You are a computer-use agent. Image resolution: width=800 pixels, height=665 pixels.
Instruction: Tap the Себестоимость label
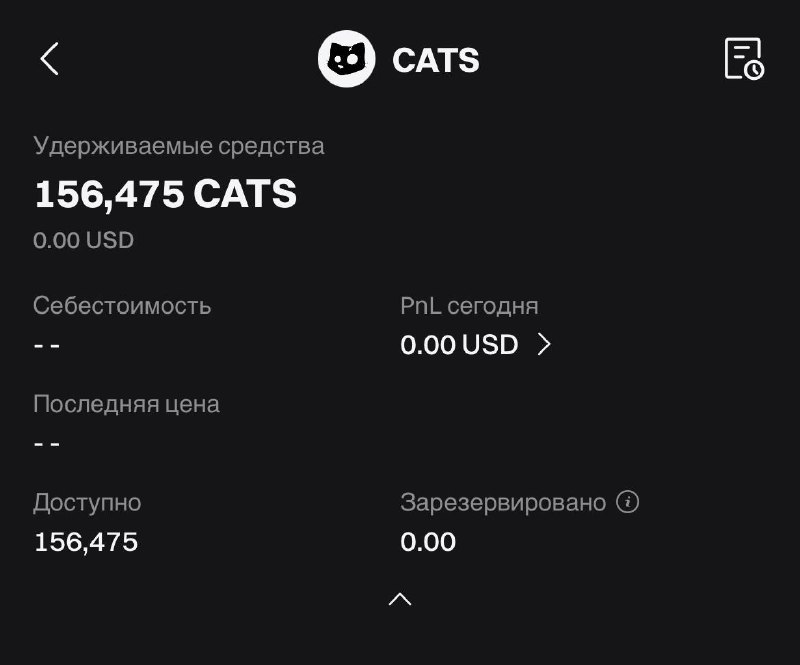(x=122, y=306)
